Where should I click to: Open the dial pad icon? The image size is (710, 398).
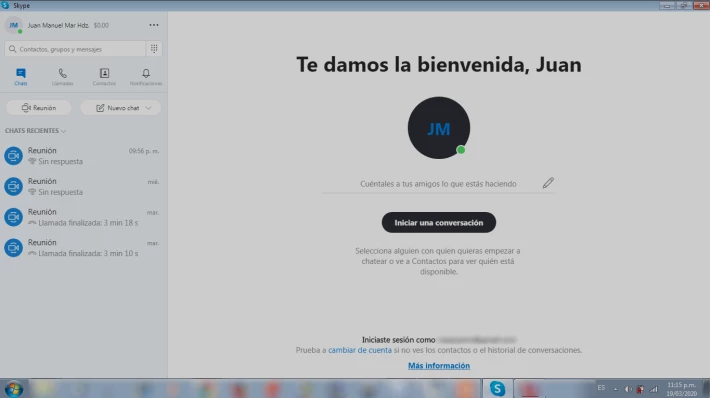coord(154,48)
